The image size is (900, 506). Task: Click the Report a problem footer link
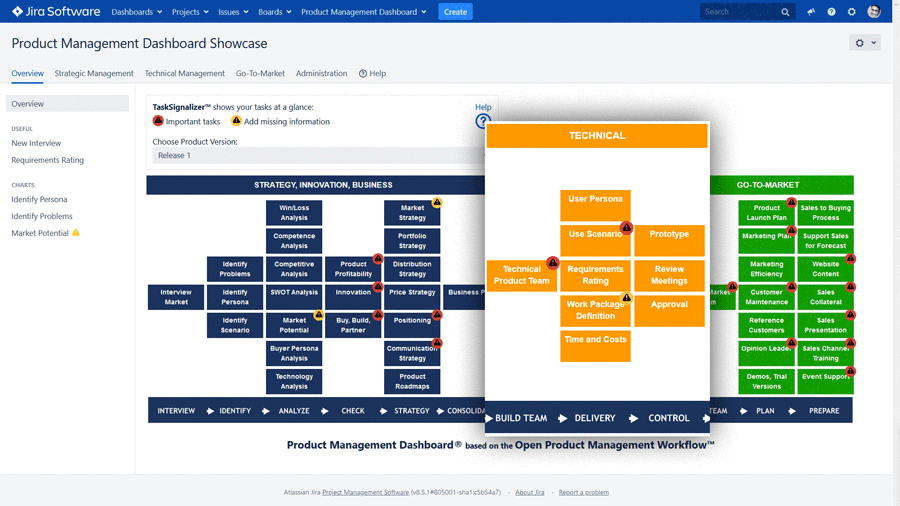[584, 492]
